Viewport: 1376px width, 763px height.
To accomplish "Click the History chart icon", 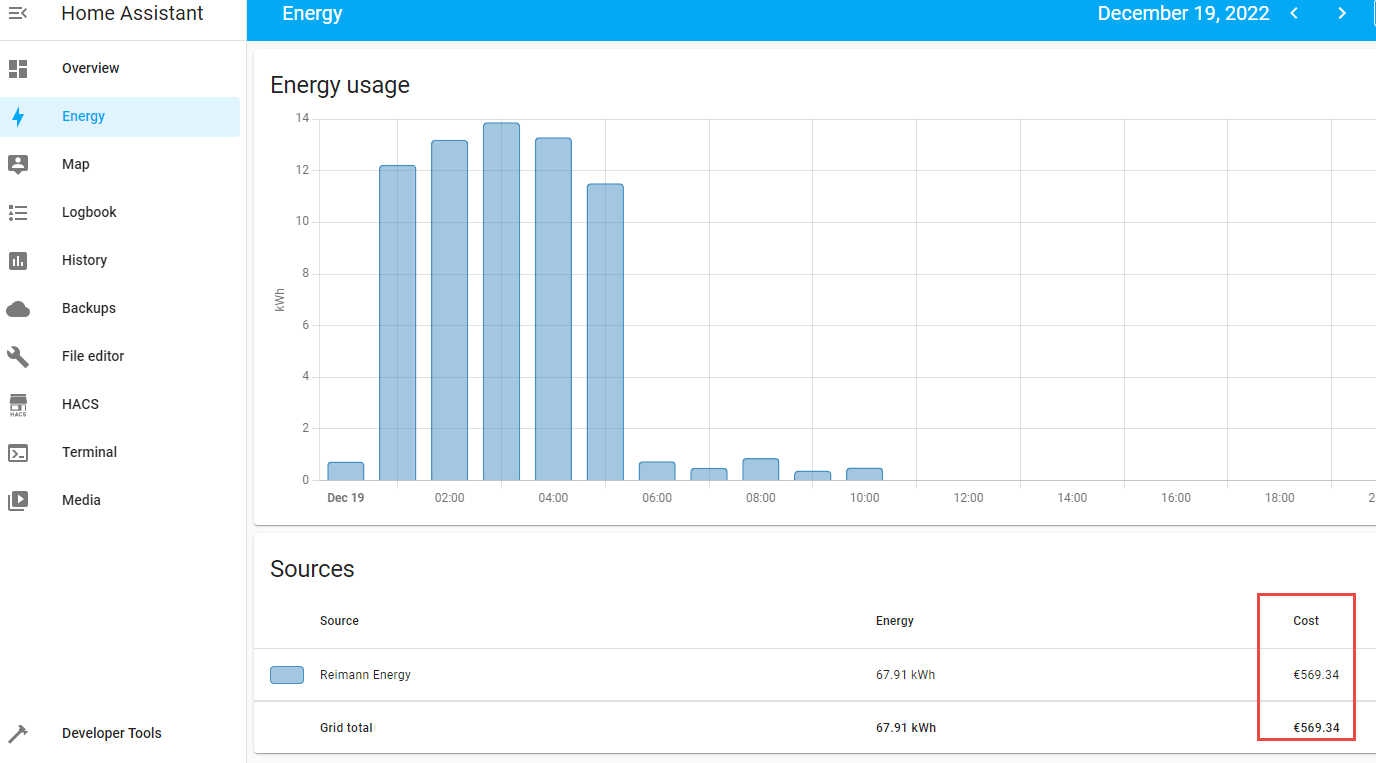I will pyautogui.click(x=18, y=260).
